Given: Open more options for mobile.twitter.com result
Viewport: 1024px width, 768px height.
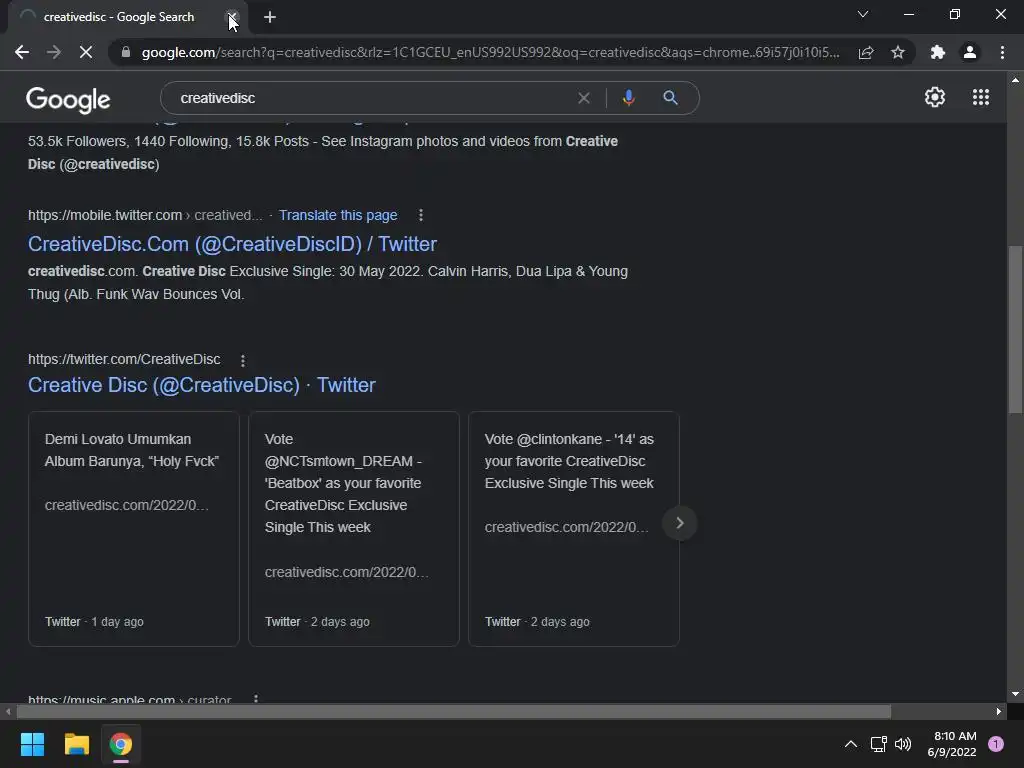Looking at the screenshot, I should (421, 215).
